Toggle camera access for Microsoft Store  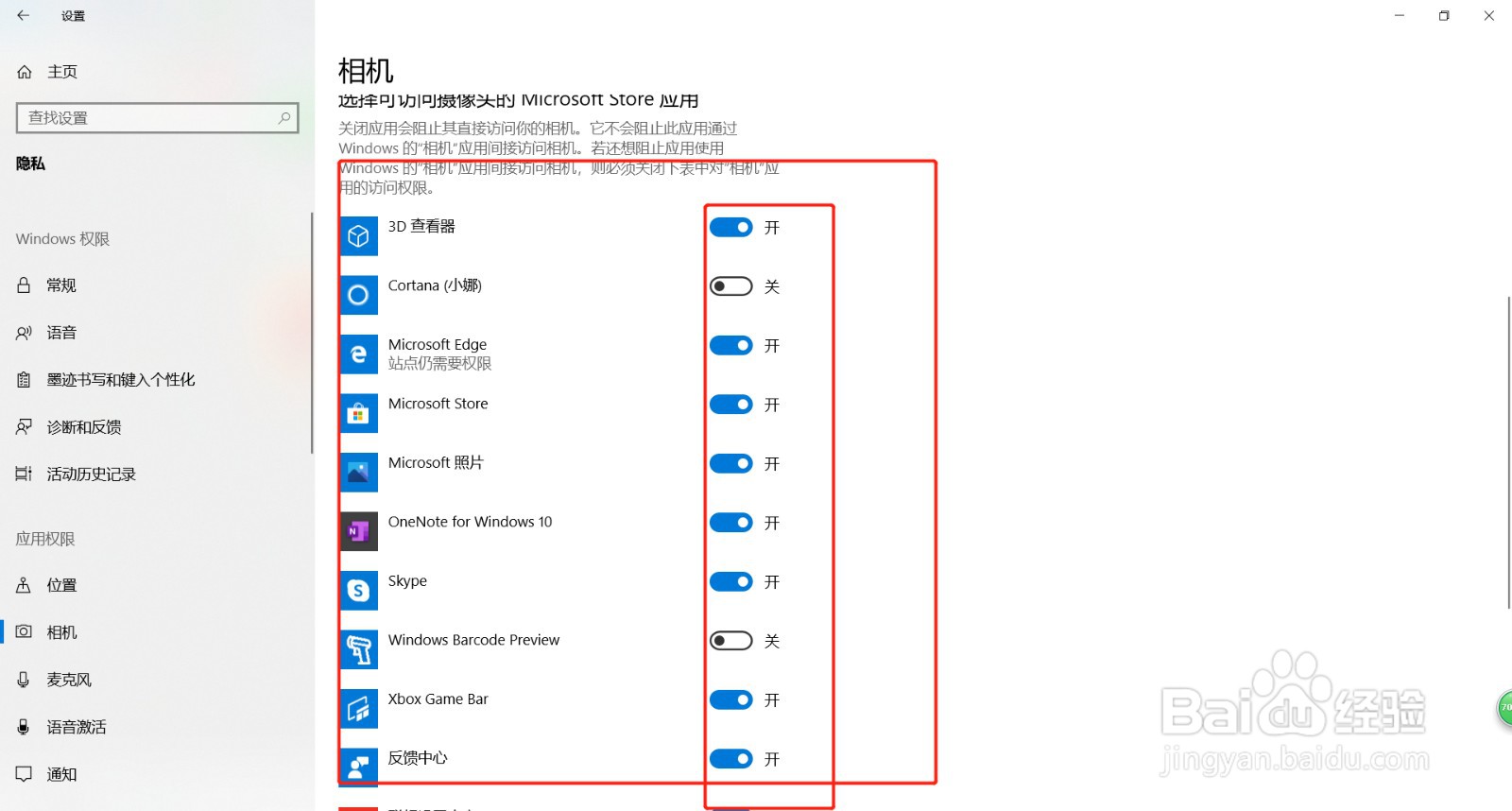pos(731,405)
